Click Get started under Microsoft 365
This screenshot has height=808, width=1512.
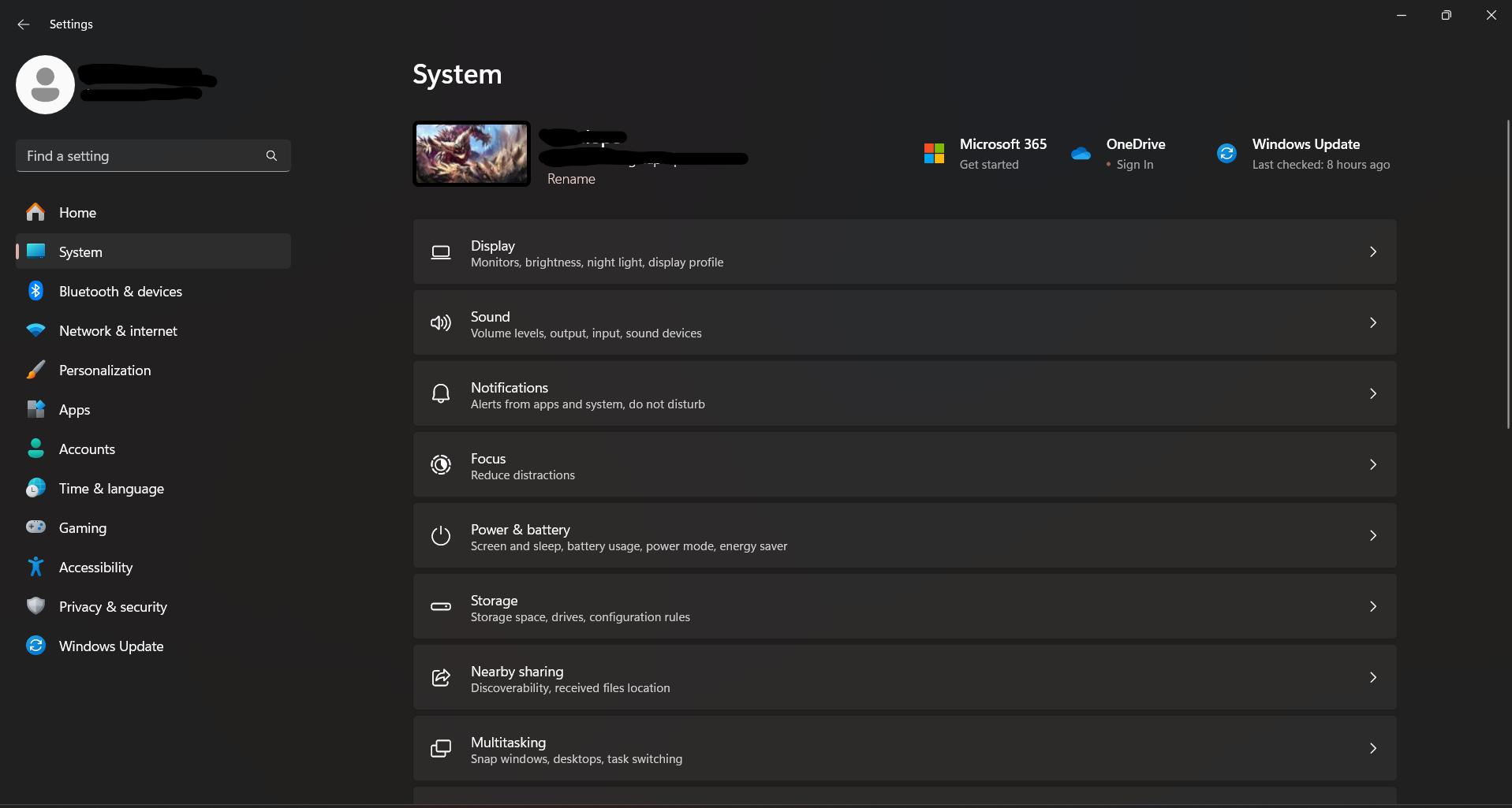(988, 165)
